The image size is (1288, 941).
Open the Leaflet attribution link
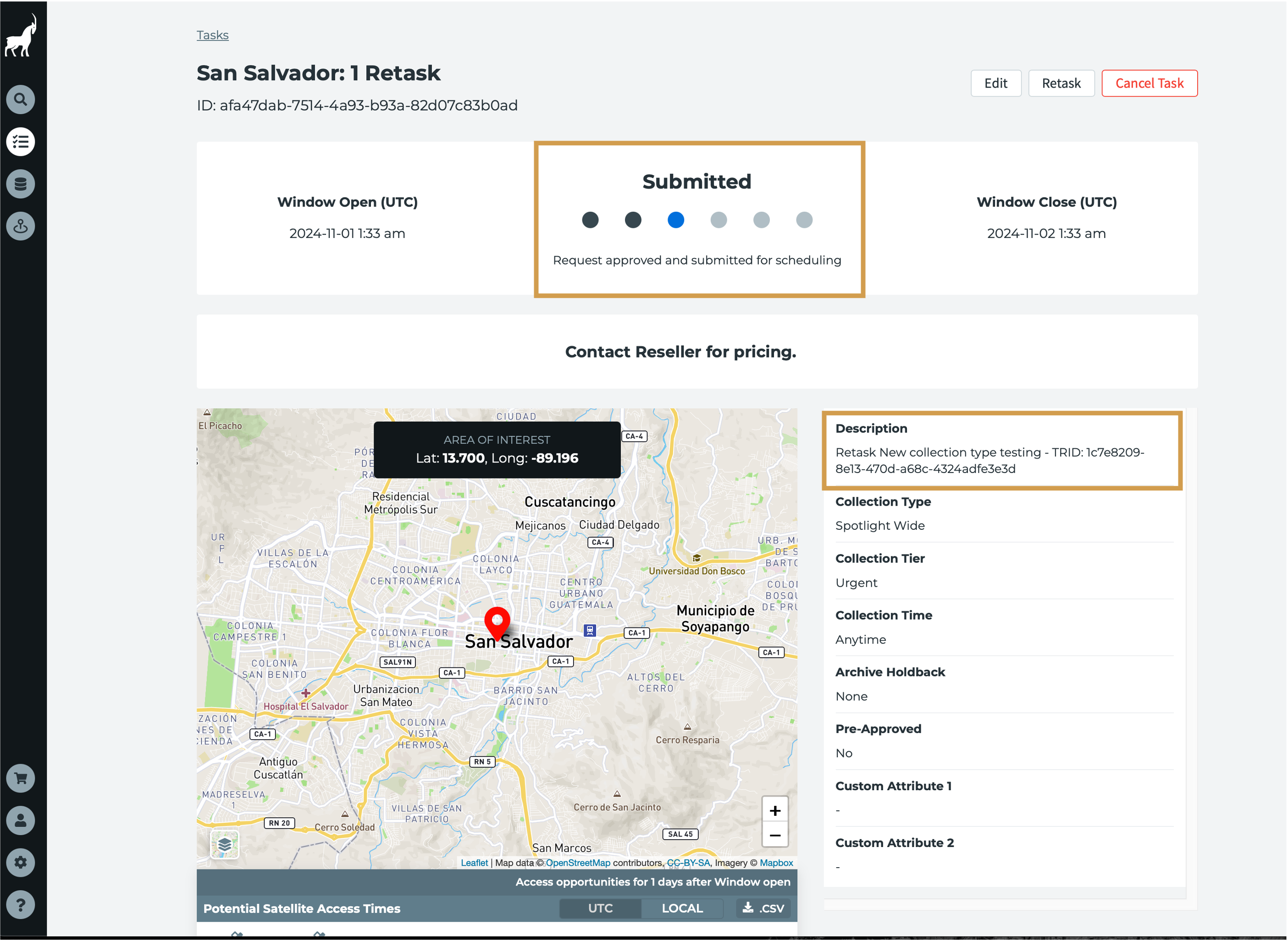(x=475, y=863)
